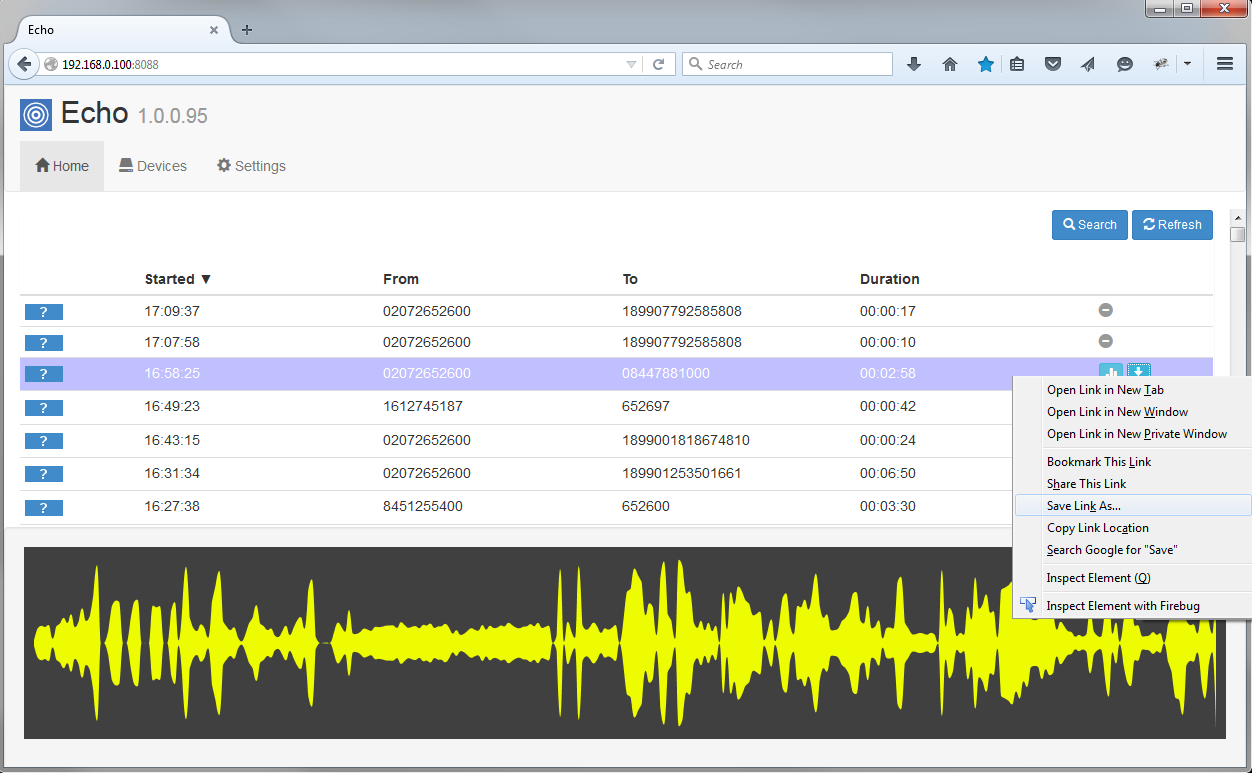Select the 00:06:50 duration cell
This screenshot has width=1252, height=773.
pos(888,473)
